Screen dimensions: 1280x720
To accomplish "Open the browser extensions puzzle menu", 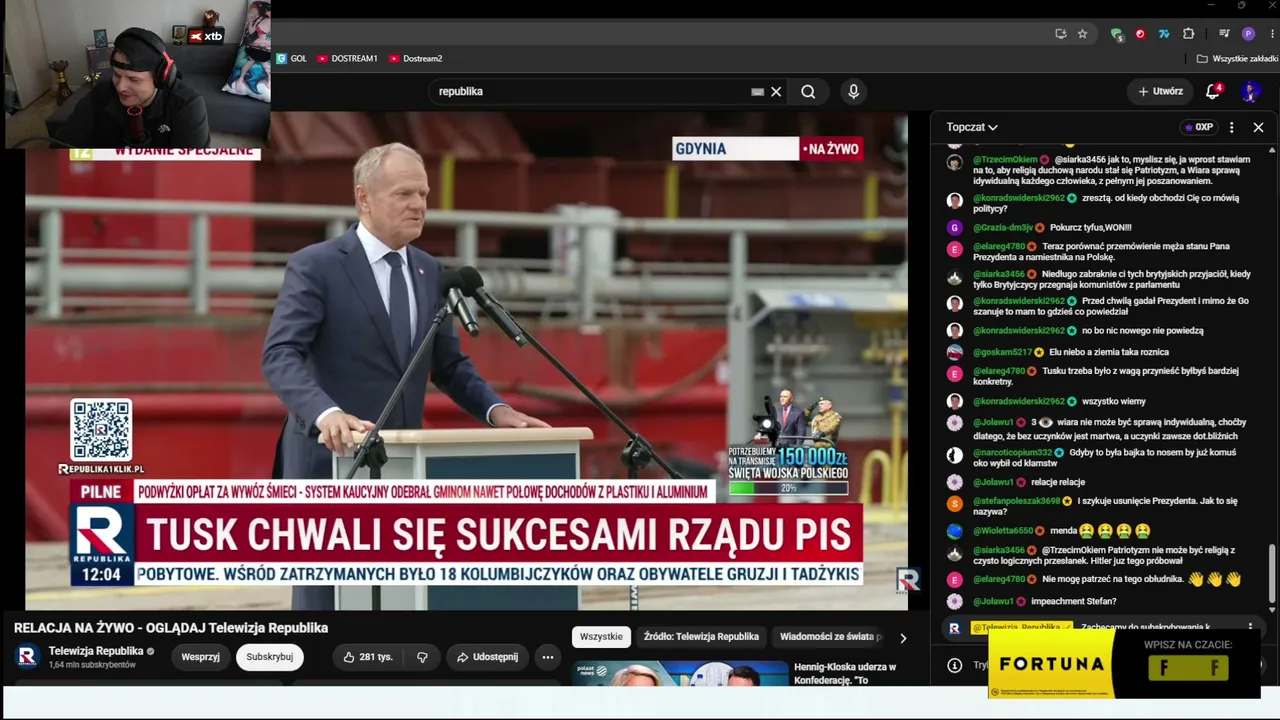I will (x=1189, y=34).
